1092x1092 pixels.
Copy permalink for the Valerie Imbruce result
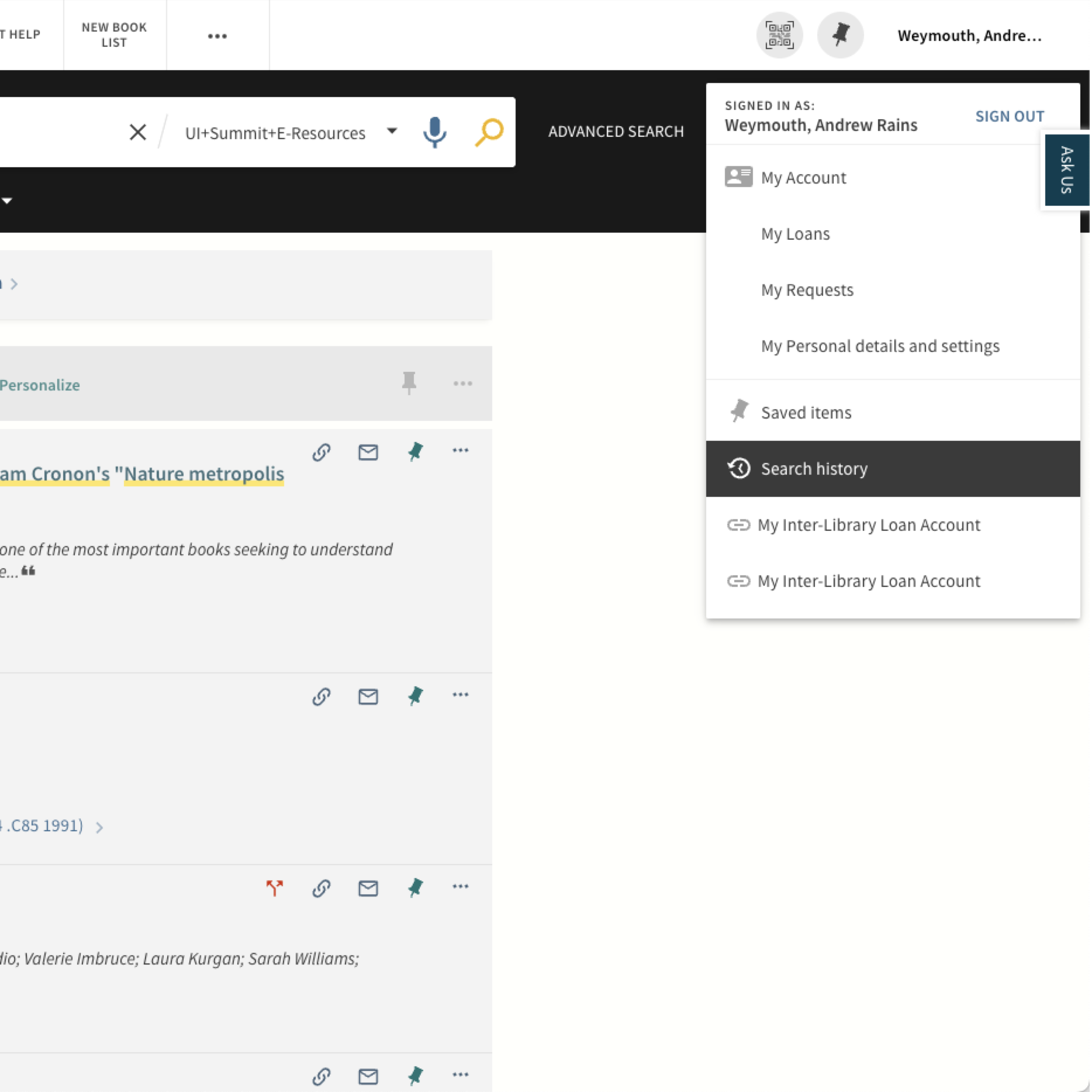(x=322, y=888)
